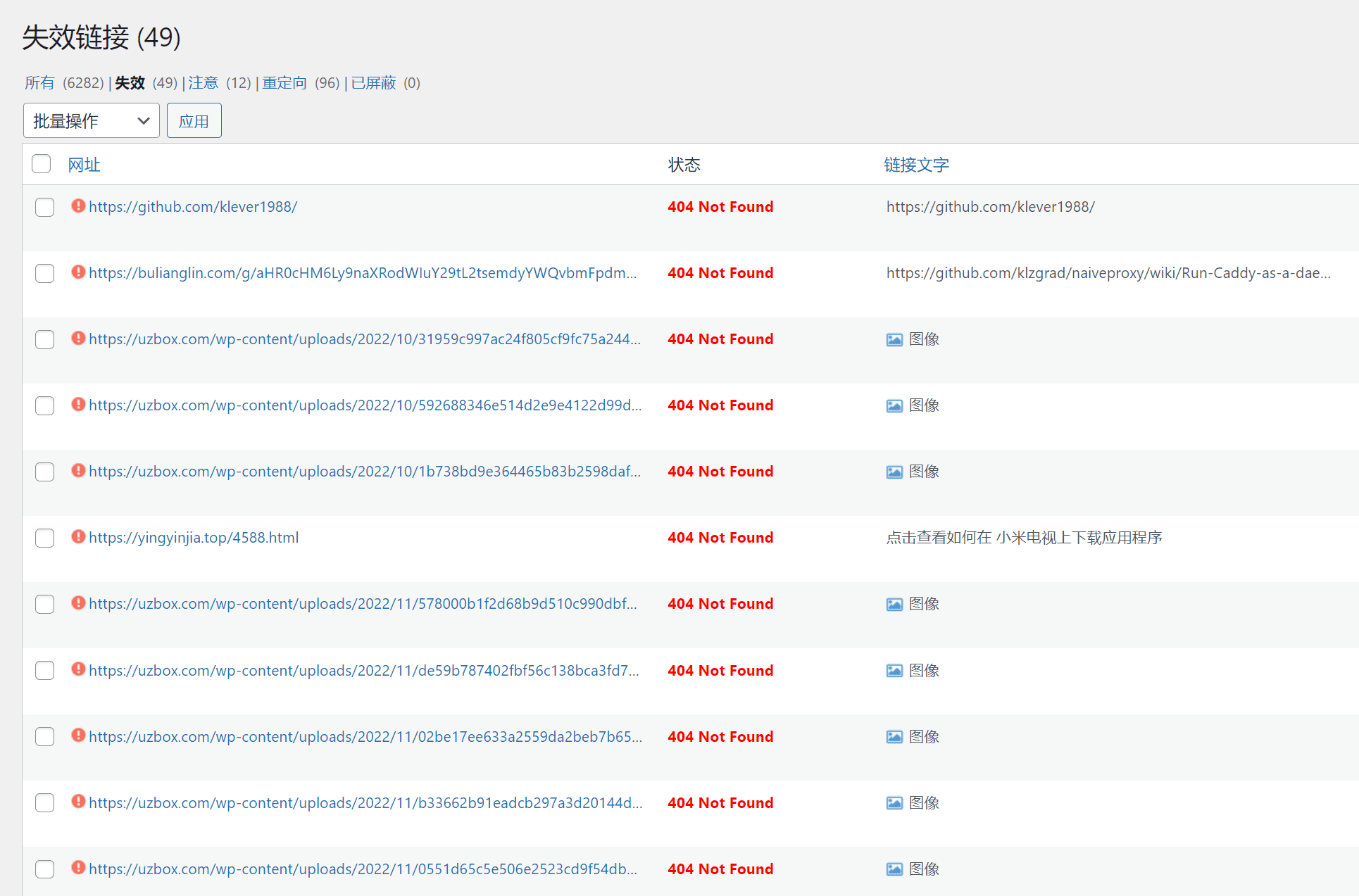Image resolution: width=1359 pixels, height=896 pixels.
Task: Click the image icon beside the first 图像 label
Action: point(894,339)
